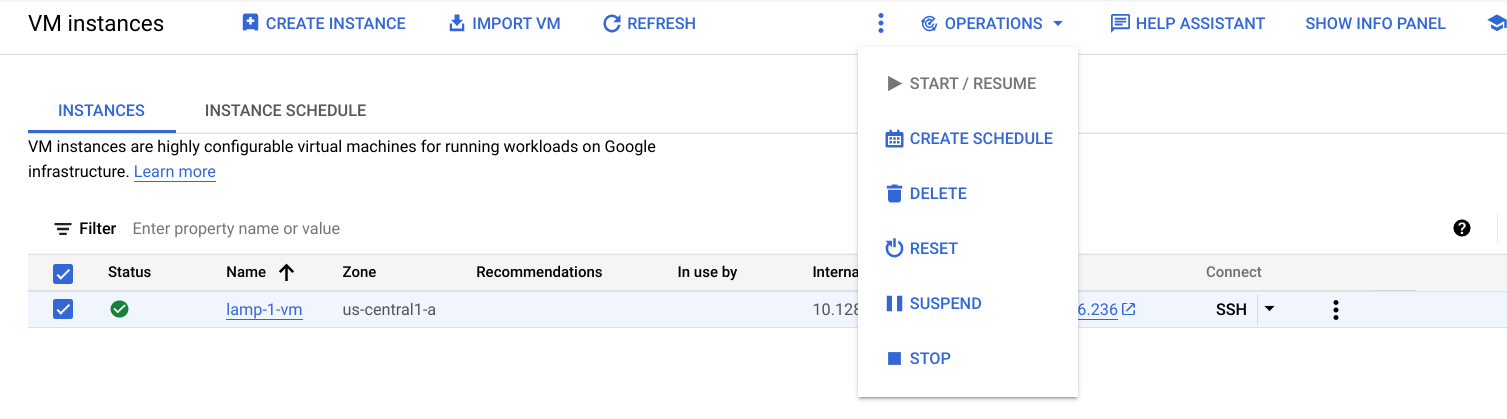
Task: Click the graduation cap learn icon
Action: pos(1497,23)
